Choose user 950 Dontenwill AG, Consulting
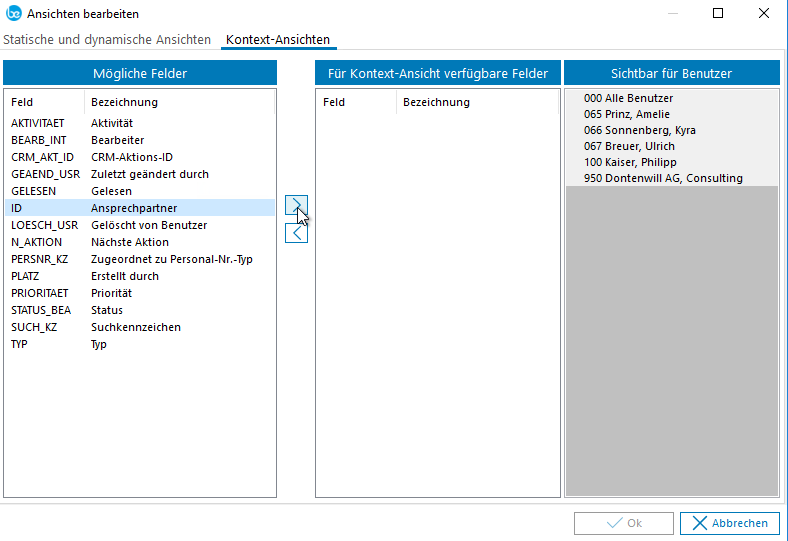The height and width of the screenshot is (541, 788). coord(663,178)
